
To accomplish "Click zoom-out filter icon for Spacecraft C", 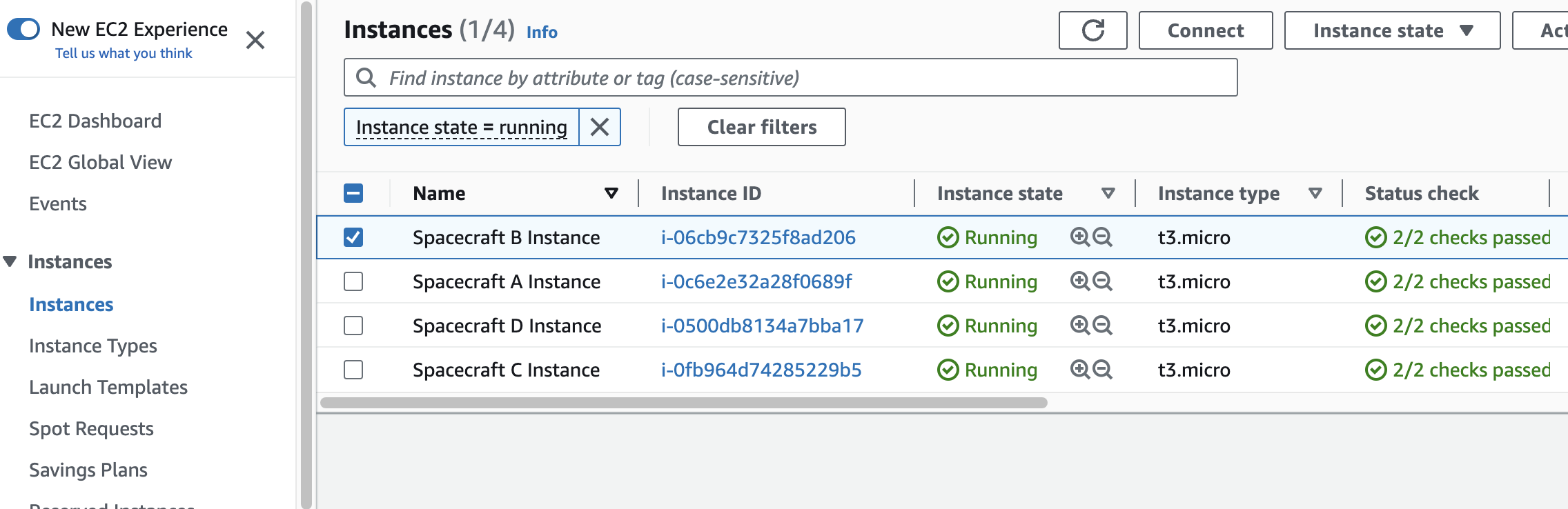I will click(1103, 370).
